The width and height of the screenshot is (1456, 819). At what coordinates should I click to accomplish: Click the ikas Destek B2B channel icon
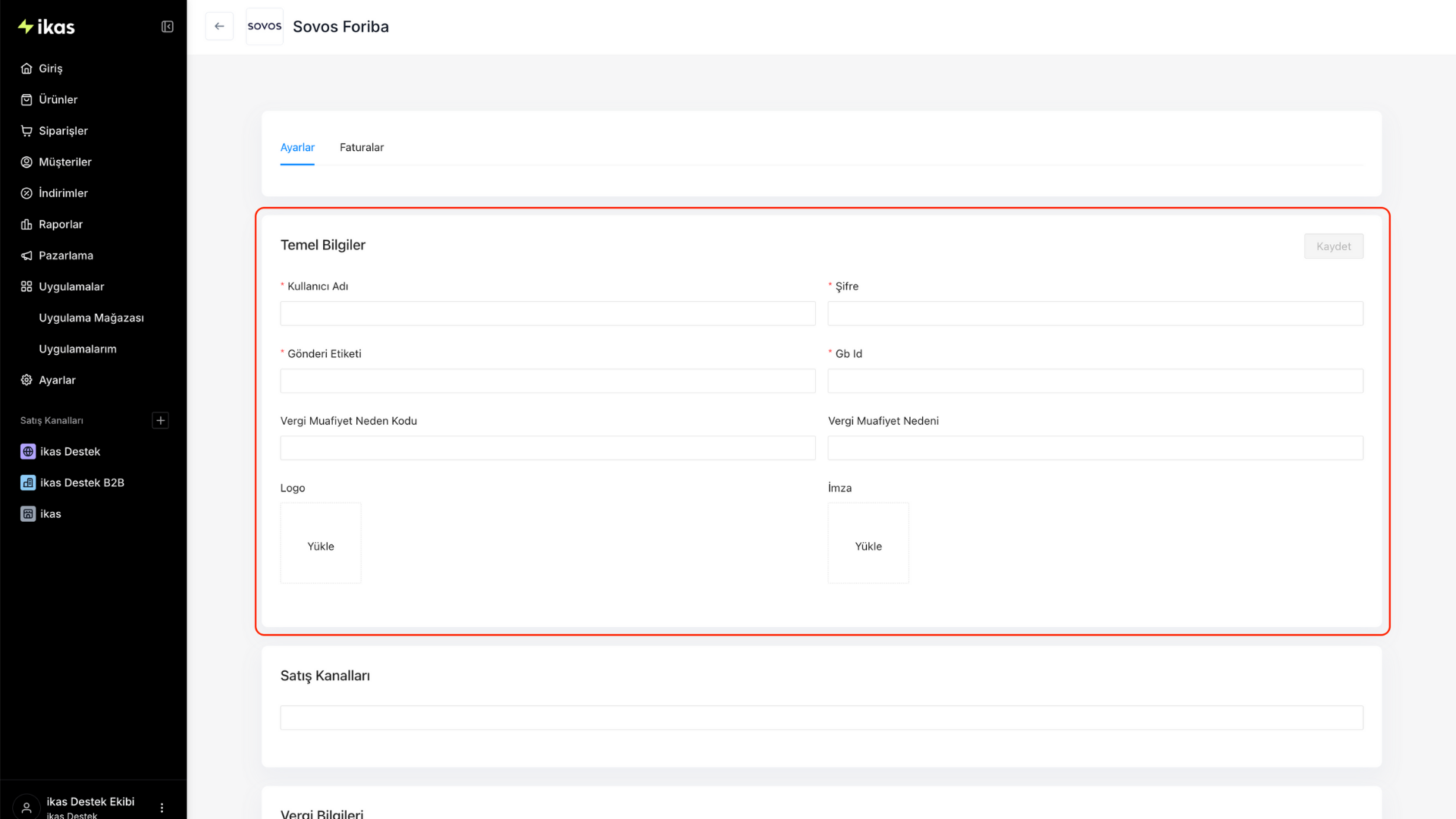[x=28, y=482]
